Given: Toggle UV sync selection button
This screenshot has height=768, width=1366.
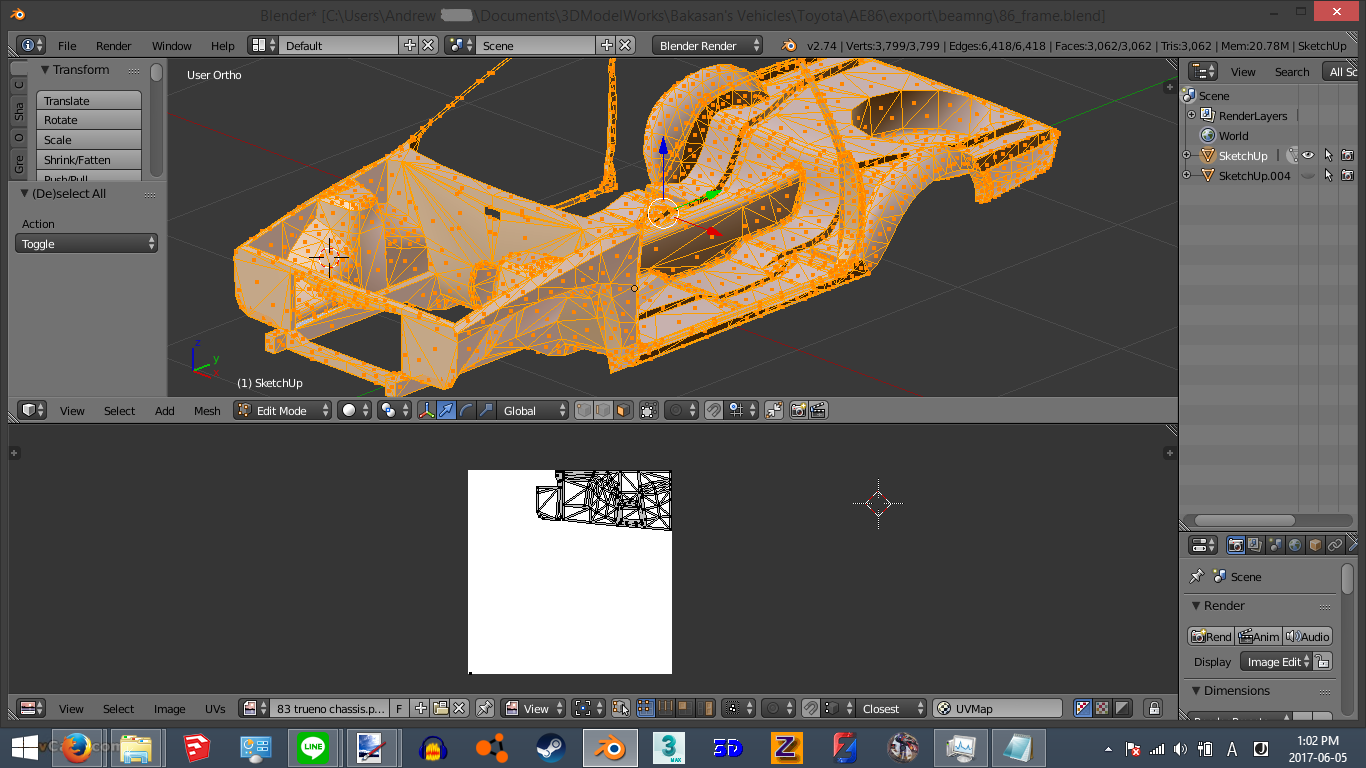Looking at the screenshot, I should coord(621,709).
